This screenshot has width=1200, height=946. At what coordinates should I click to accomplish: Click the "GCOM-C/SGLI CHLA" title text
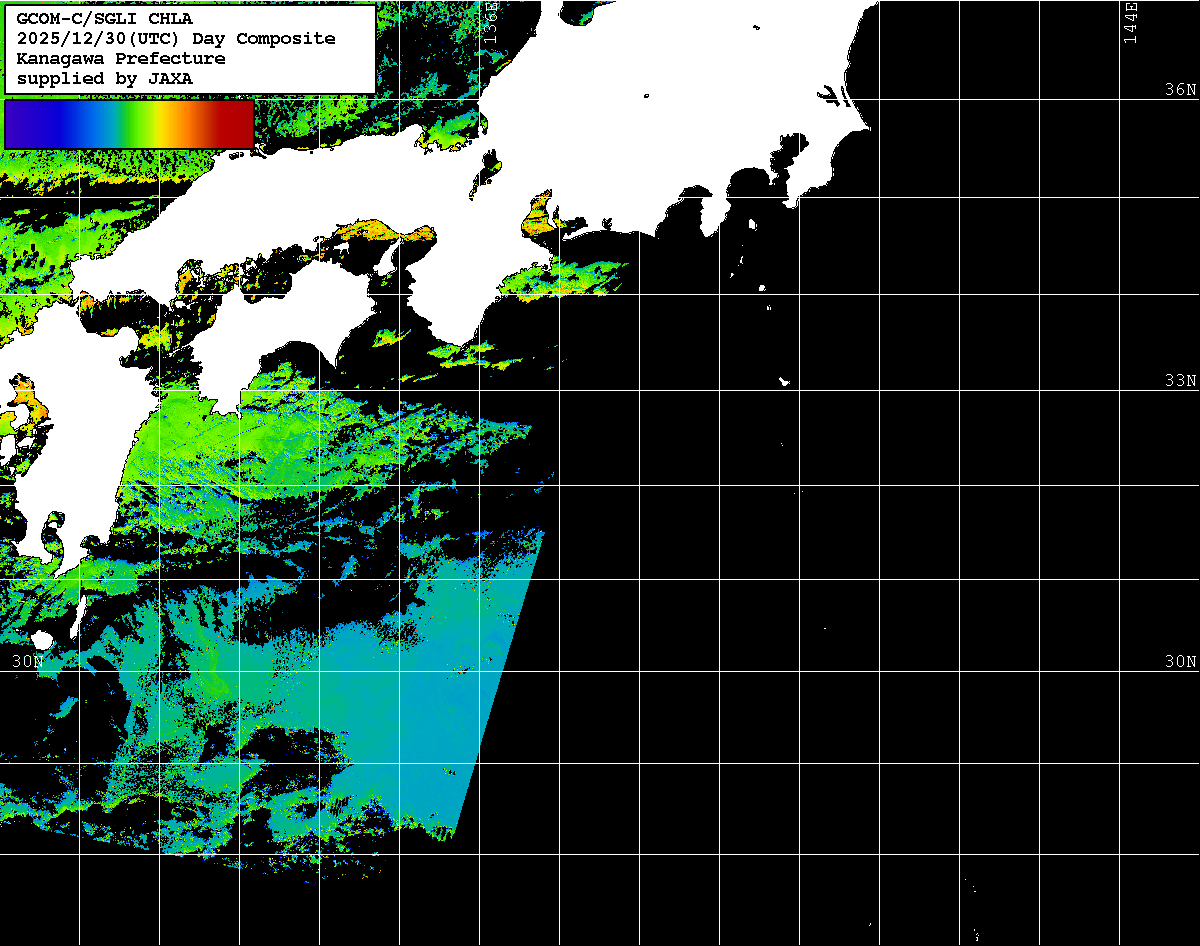point(104,18)
